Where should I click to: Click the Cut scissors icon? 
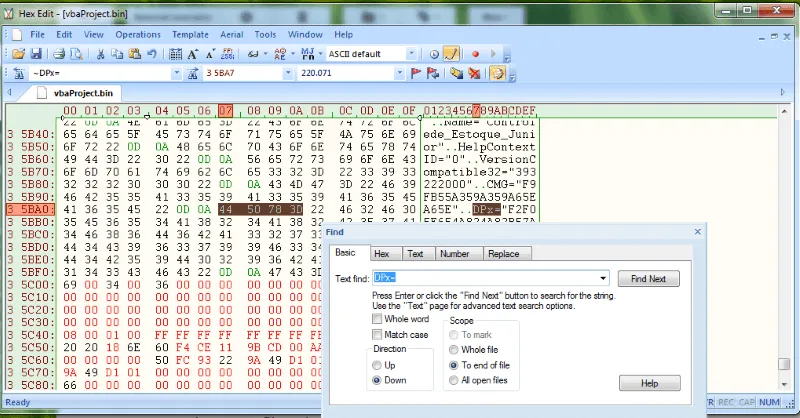click(x=101, y=54)
